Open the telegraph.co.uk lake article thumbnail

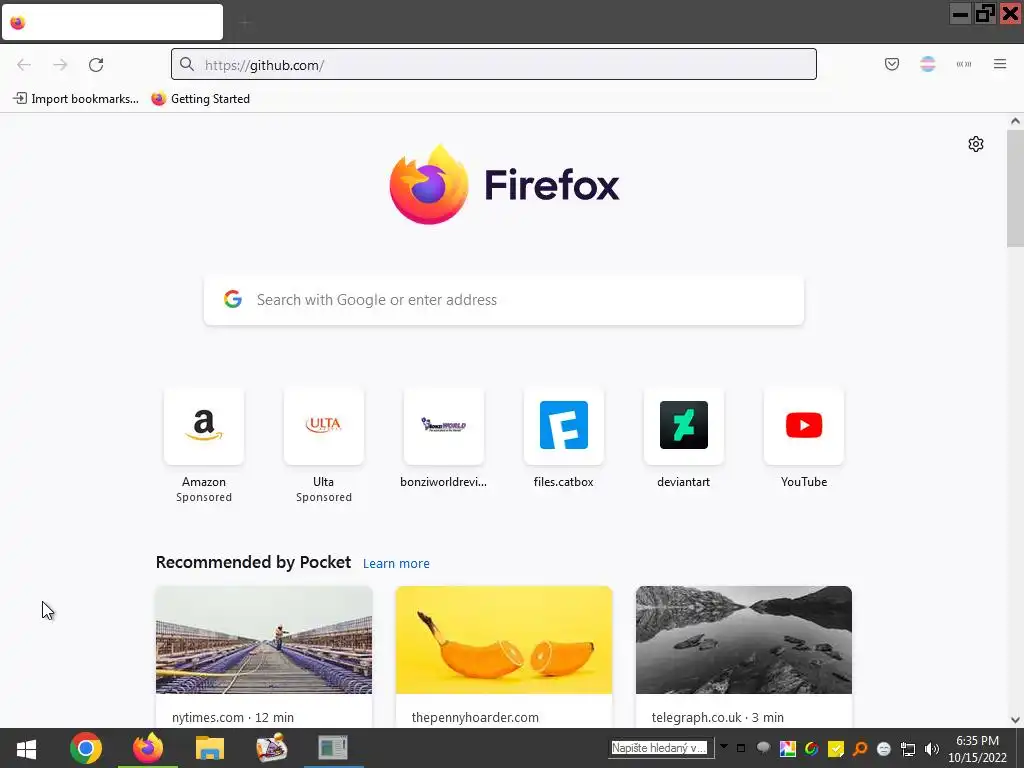point(744,640)
